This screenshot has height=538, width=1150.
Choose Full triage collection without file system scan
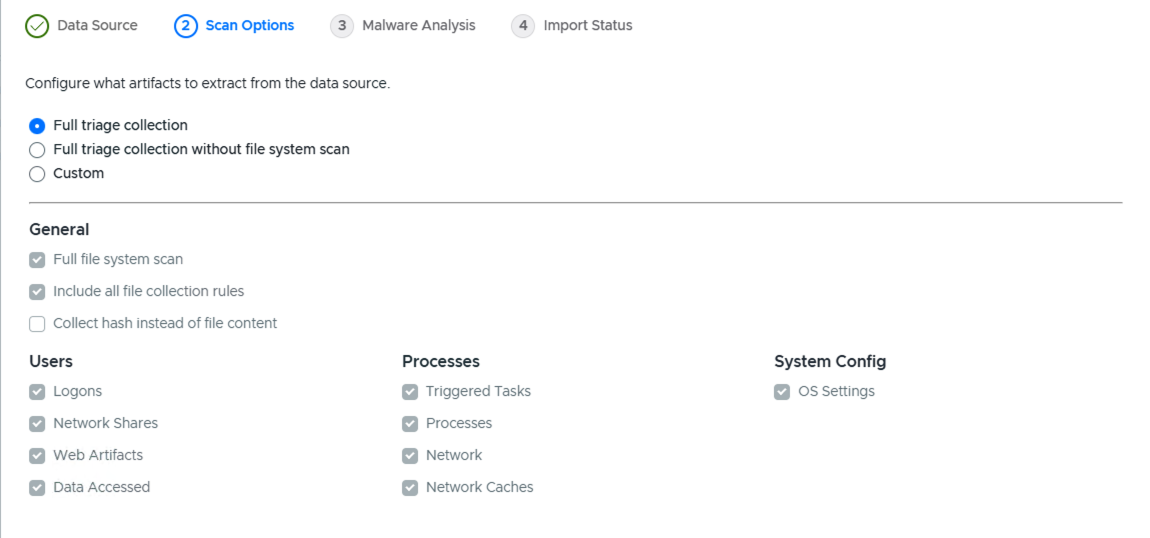pos(37,150)
